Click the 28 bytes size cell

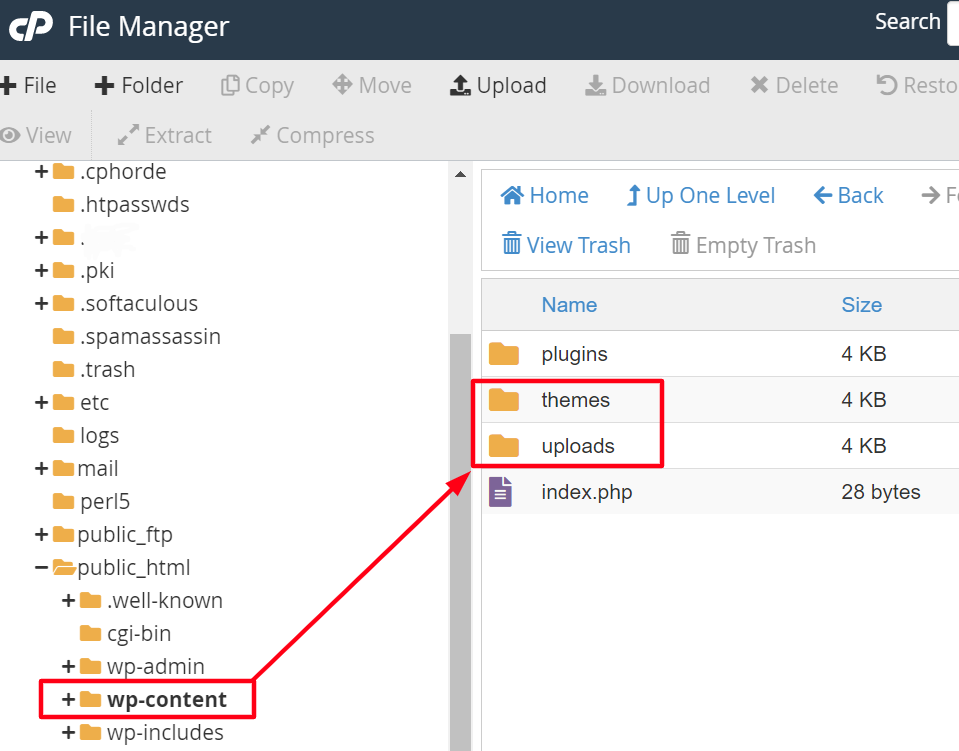881,492
